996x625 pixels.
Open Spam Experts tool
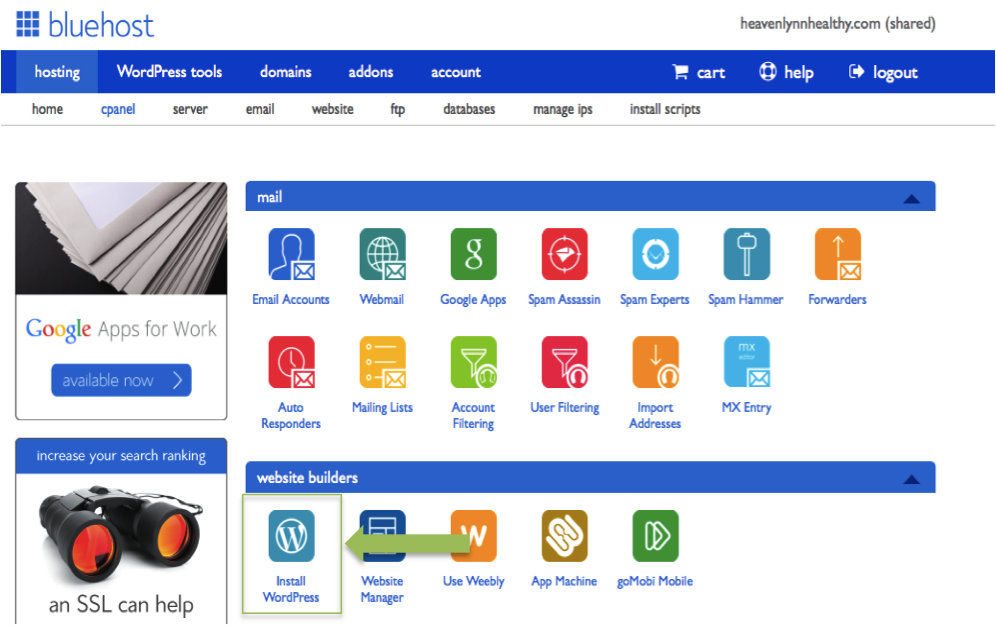click(656, 255)
